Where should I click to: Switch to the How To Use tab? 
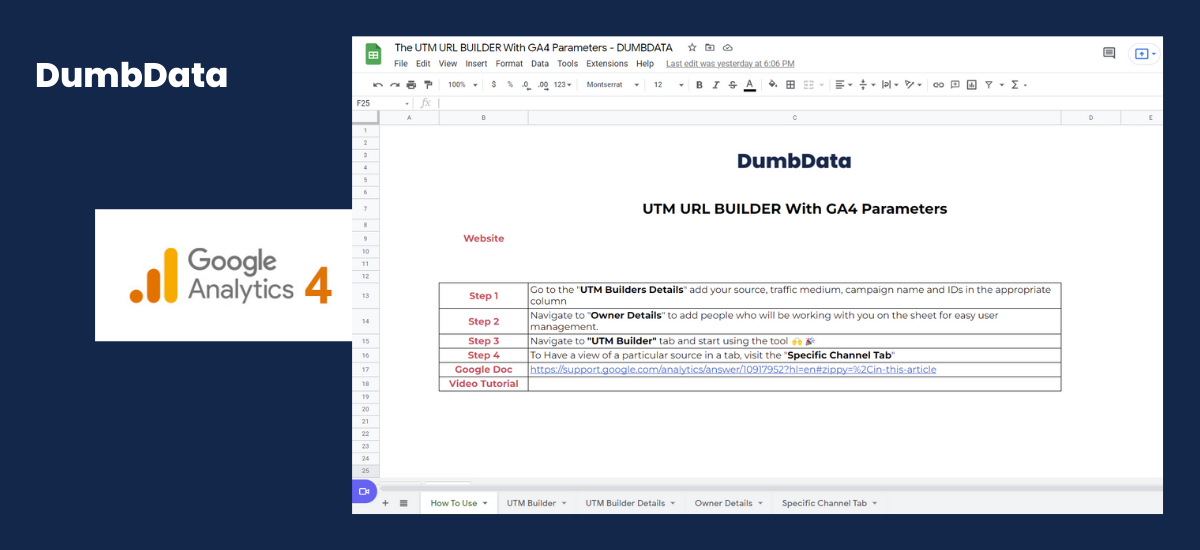pyautogui.click(x=459, y=503)
